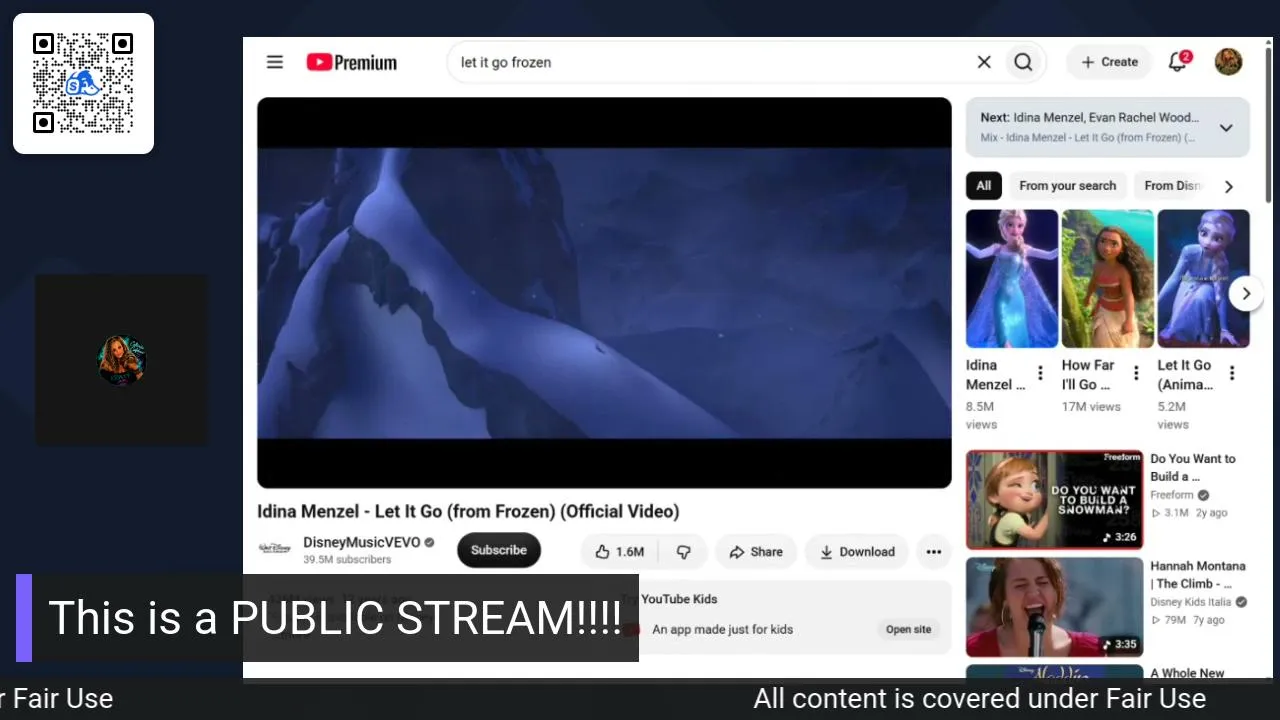Viewport: 1280px width, 720px height.
Task: Open options for Idina Menzel short
Action: coord(1040,373)
